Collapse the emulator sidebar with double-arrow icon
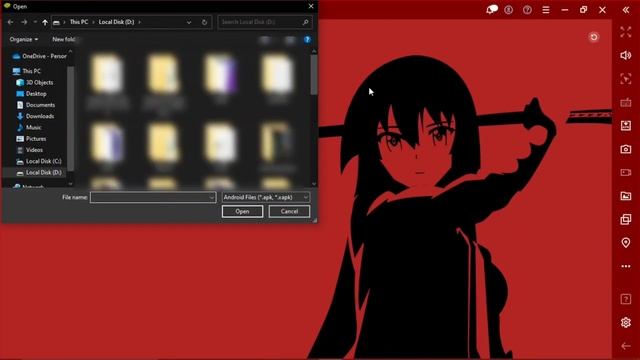Screen dimensions: 640x360 tap(626, 10)
